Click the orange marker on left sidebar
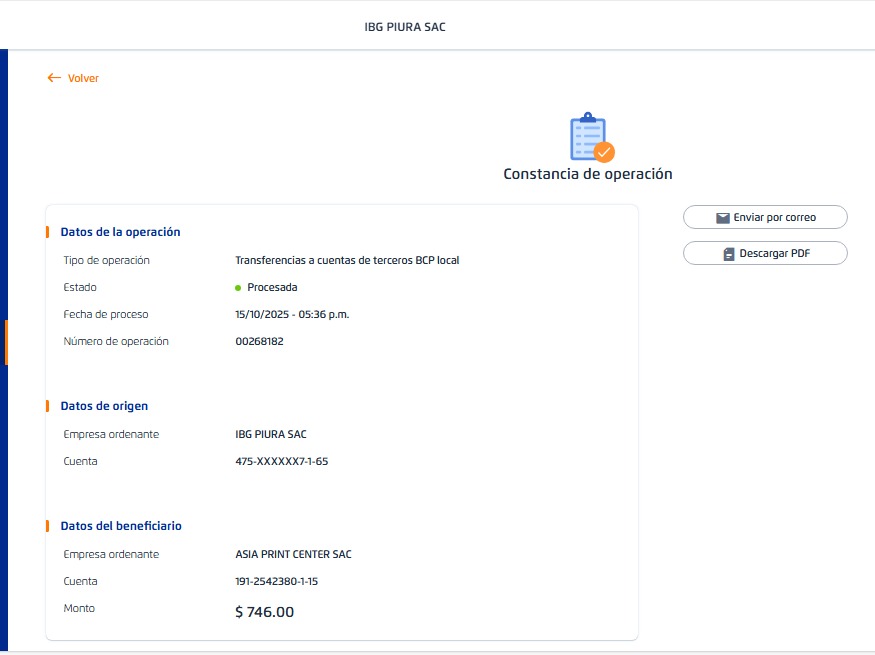 [x=6, y=342]
